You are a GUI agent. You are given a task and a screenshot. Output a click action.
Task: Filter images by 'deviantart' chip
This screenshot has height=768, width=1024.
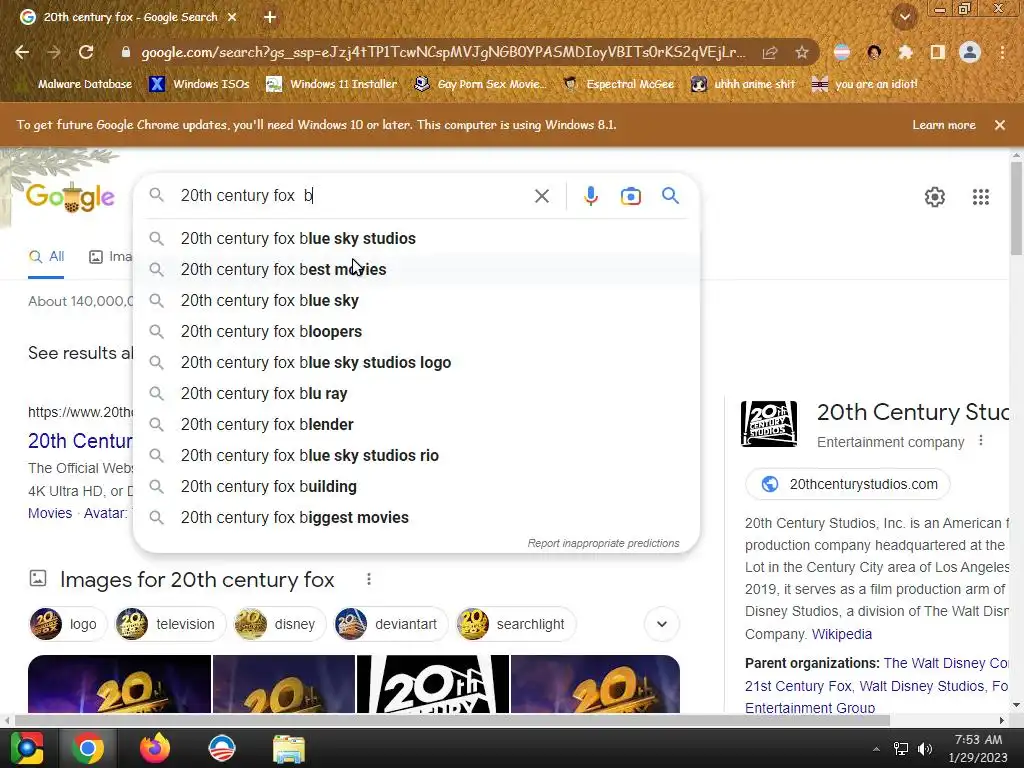click(x=391, y=624)
